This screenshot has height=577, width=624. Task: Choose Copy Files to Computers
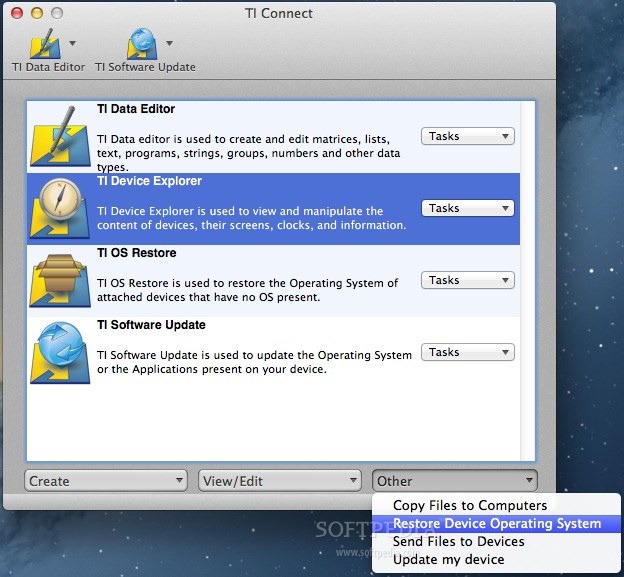(x=497, y=505)
